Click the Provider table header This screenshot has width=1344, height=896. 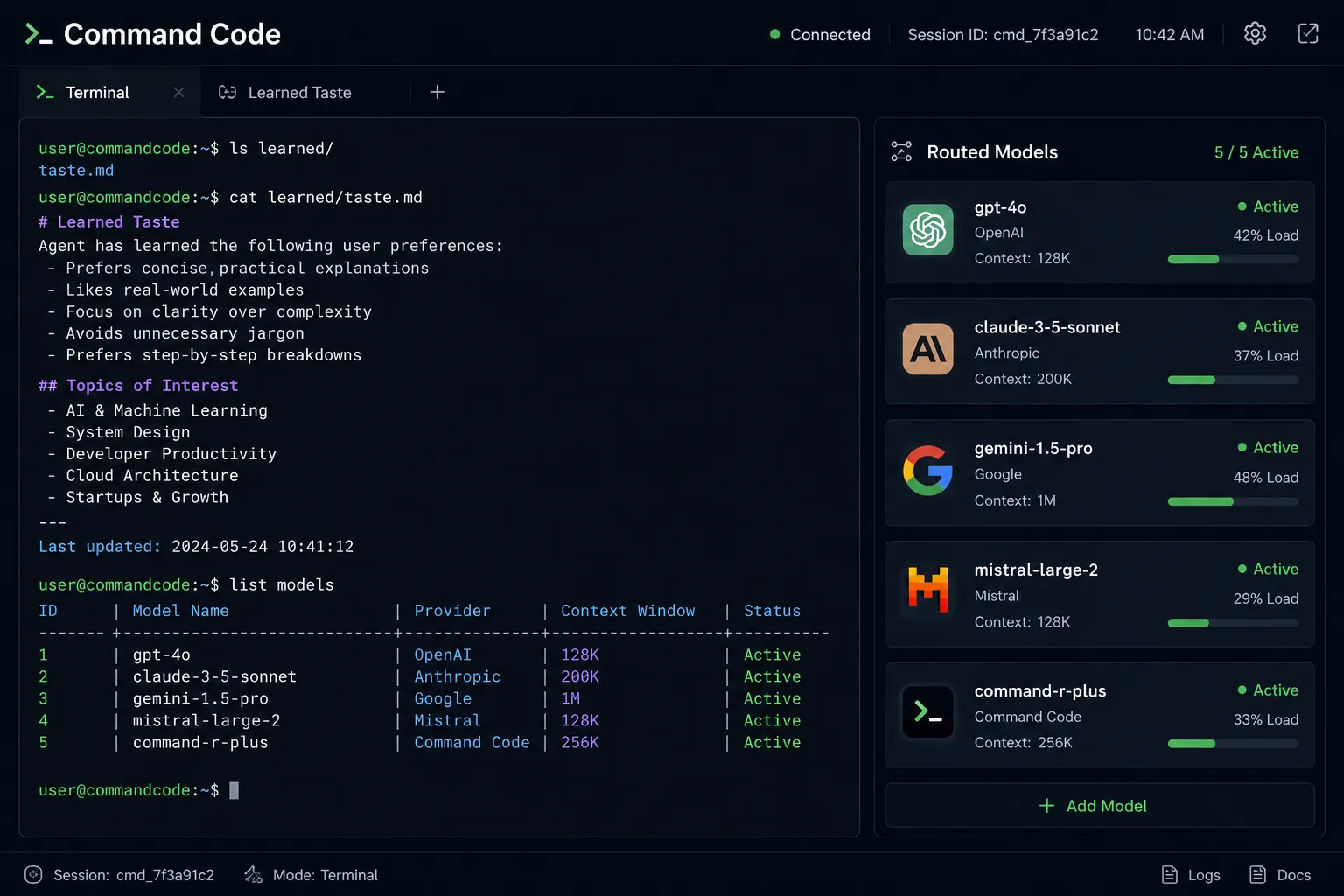(x=452, y=611)
